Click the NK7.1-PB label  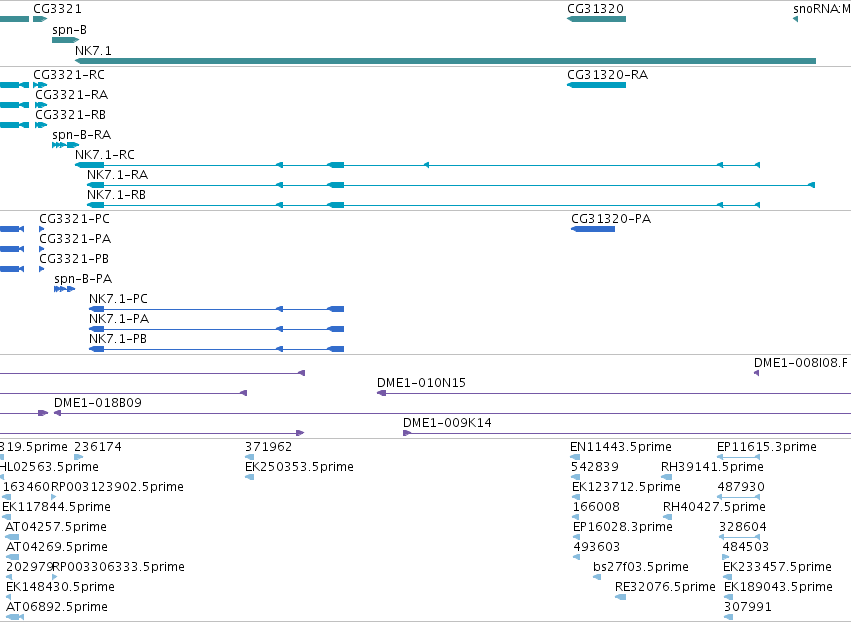click(118, 339)
